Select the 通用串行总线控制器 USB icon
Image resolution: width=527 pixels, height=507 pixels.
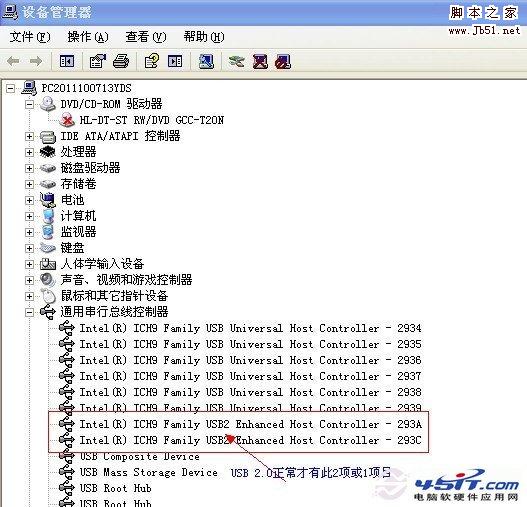(48, 312)
